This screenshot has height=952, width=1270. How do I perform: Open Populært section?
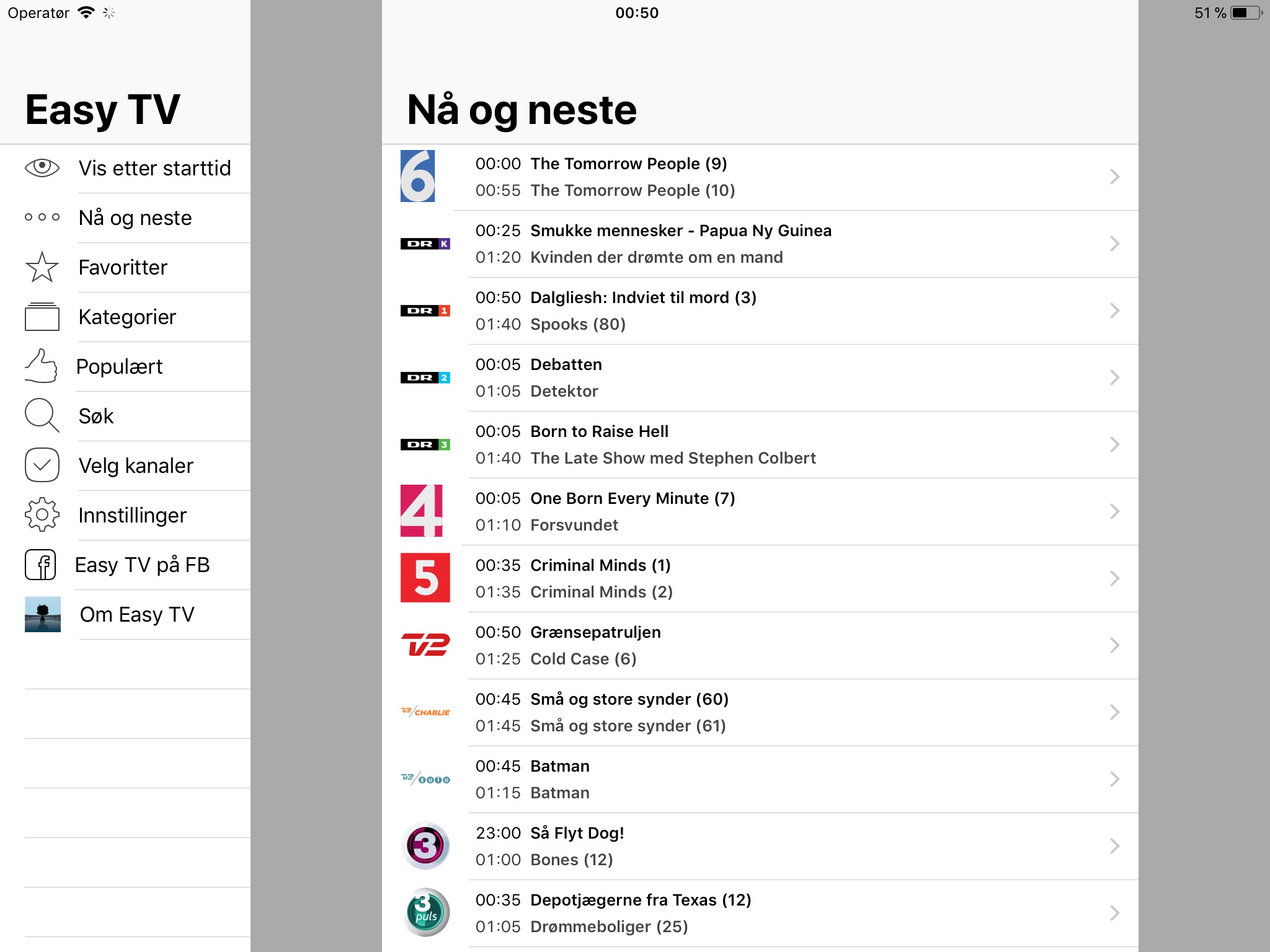(120, 366)
